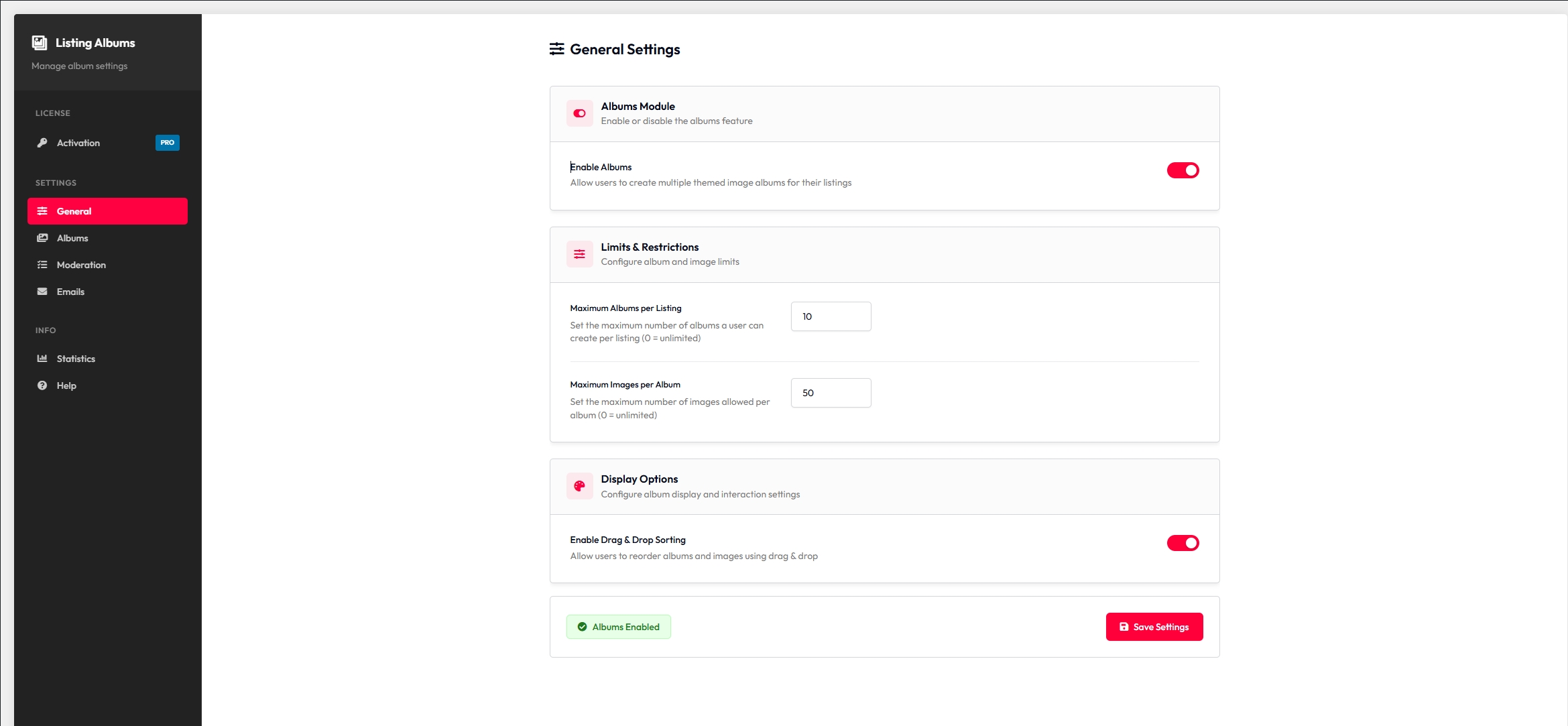
Task: Select the Moderation list icon
Action: coord(42,264)
